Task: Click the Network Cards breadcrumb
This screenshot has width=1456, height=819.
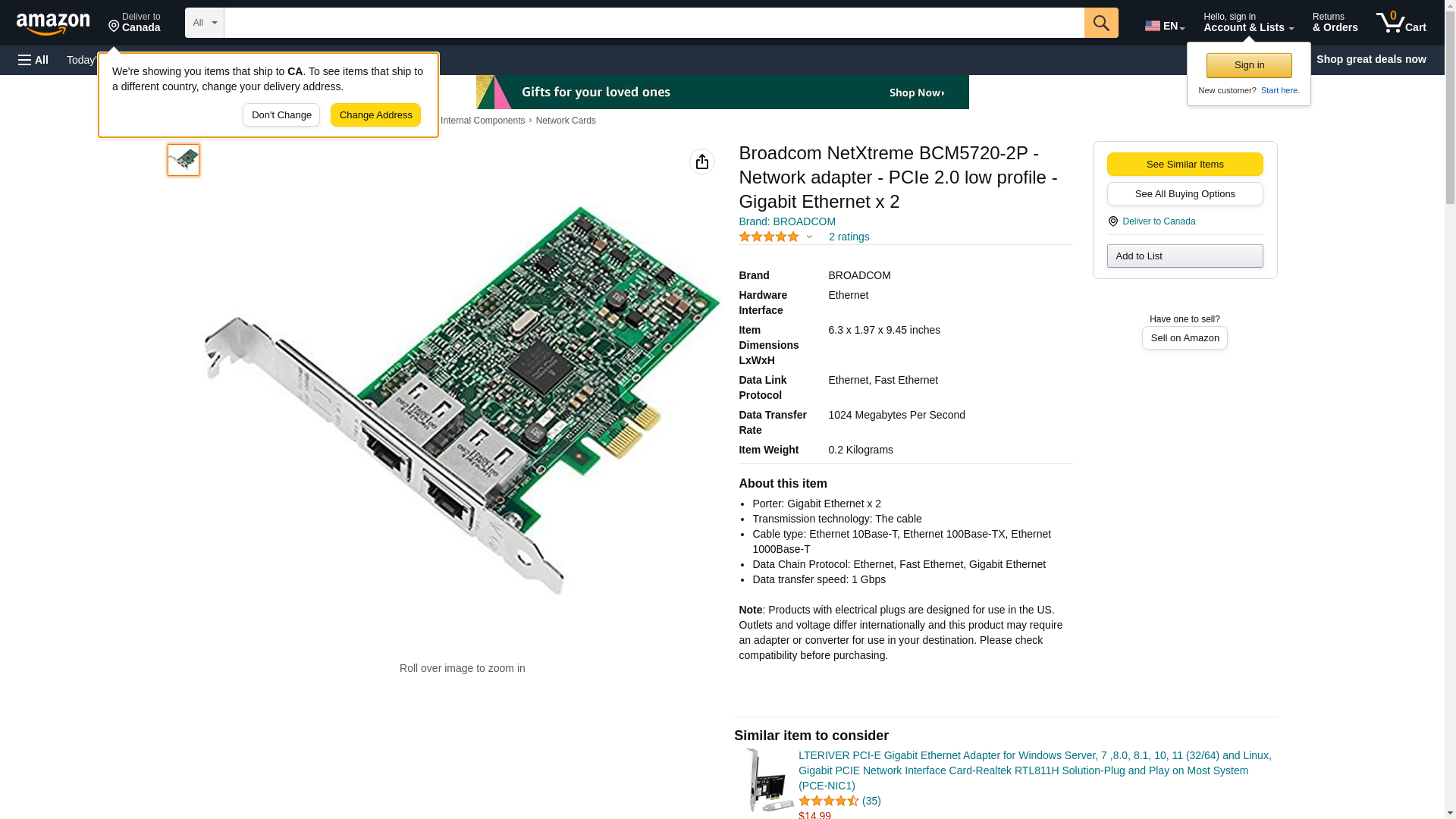Action: coord(565,121)
